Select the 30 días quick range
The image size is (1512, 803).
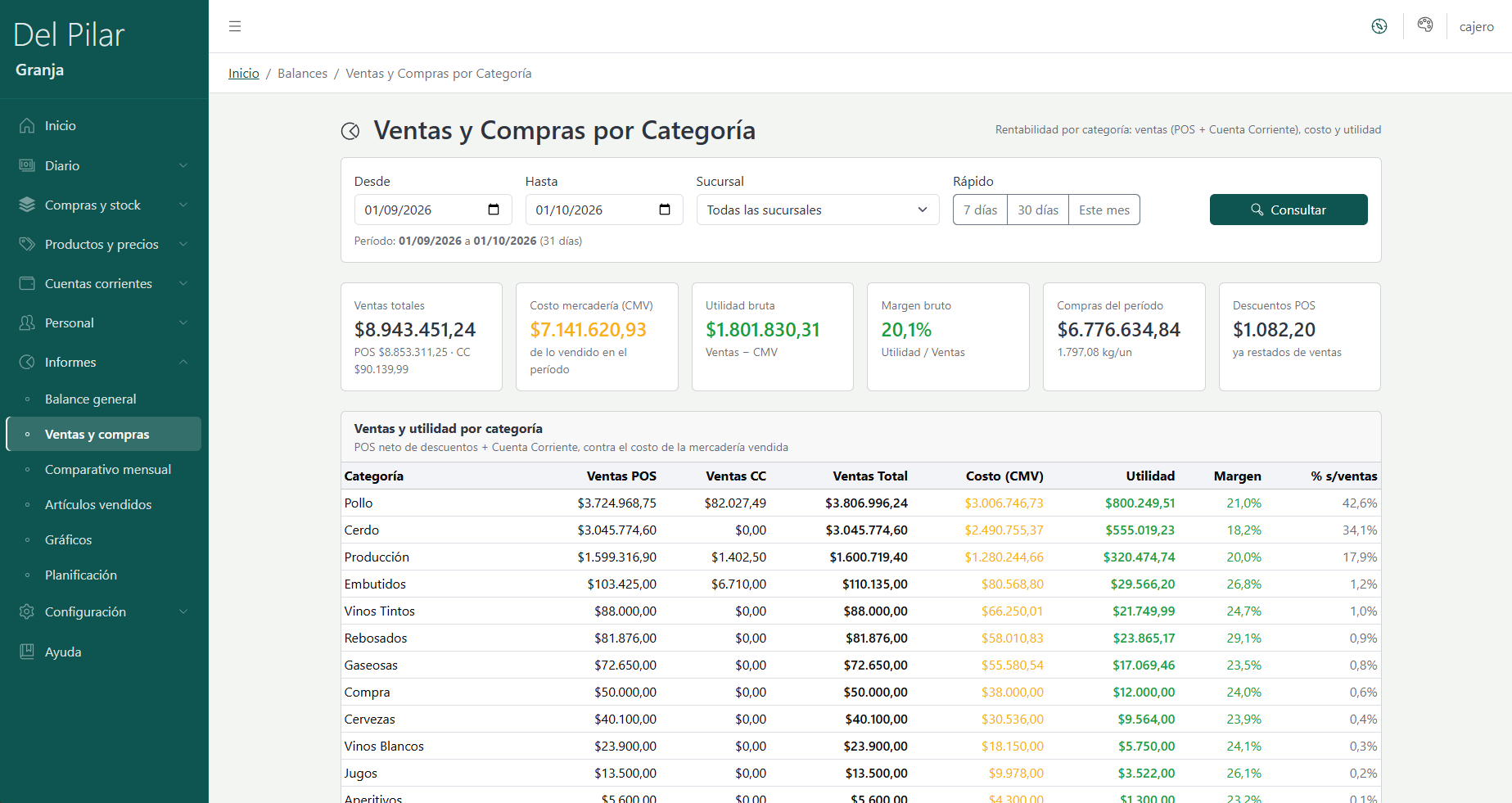tap(1038, 210)
